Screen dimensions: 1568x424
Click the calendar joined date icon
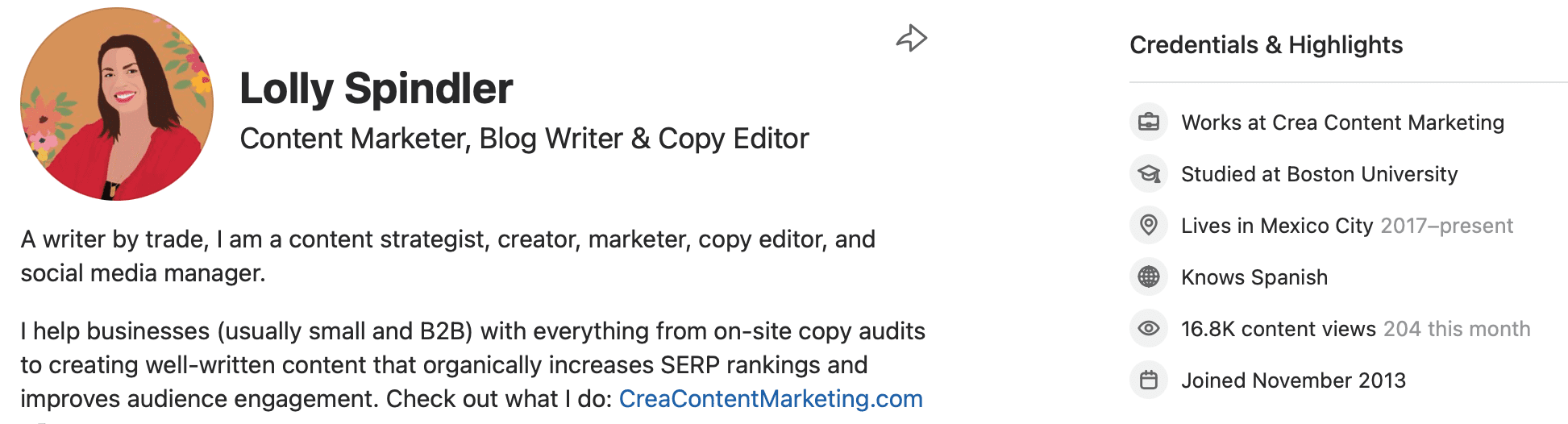(x=1149, y=380)
